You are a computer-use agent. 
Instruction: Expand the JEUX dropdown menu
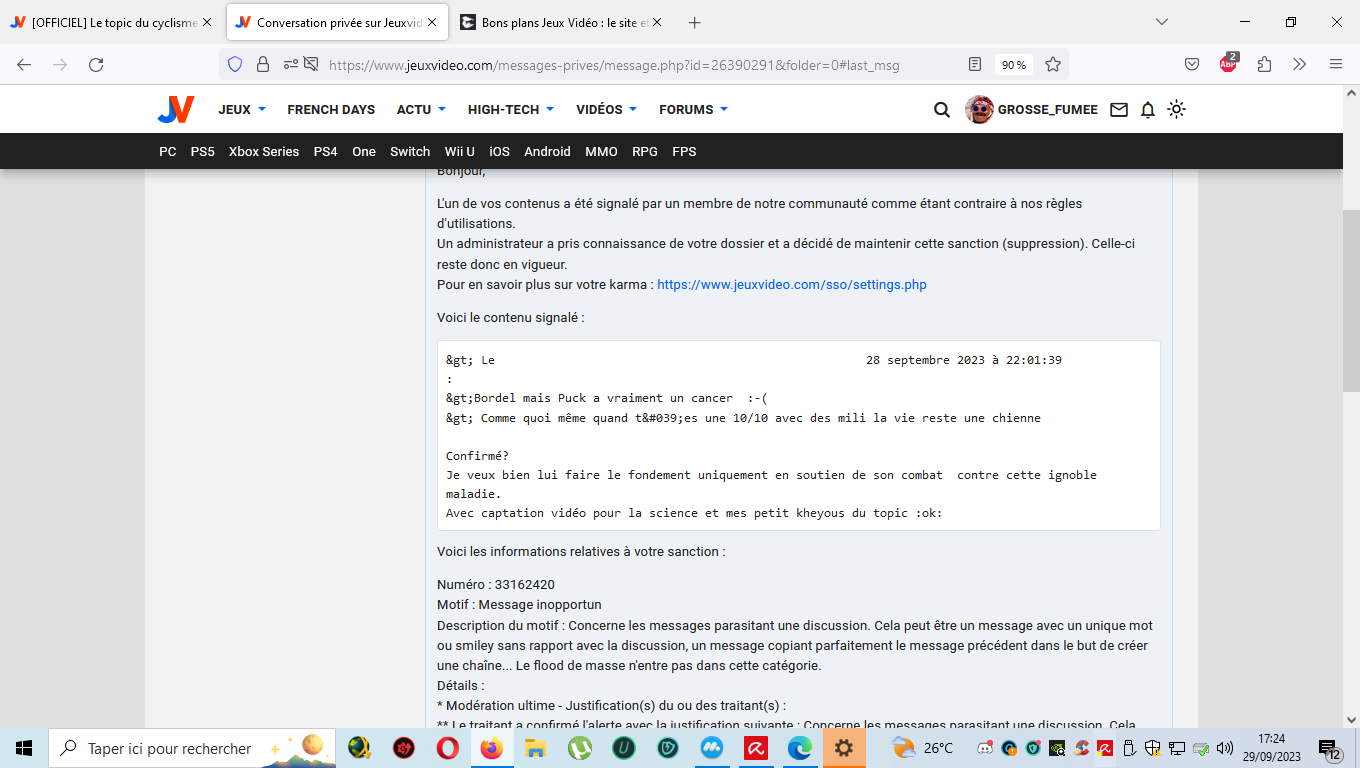pyautogui.click(x=242, y=110)
